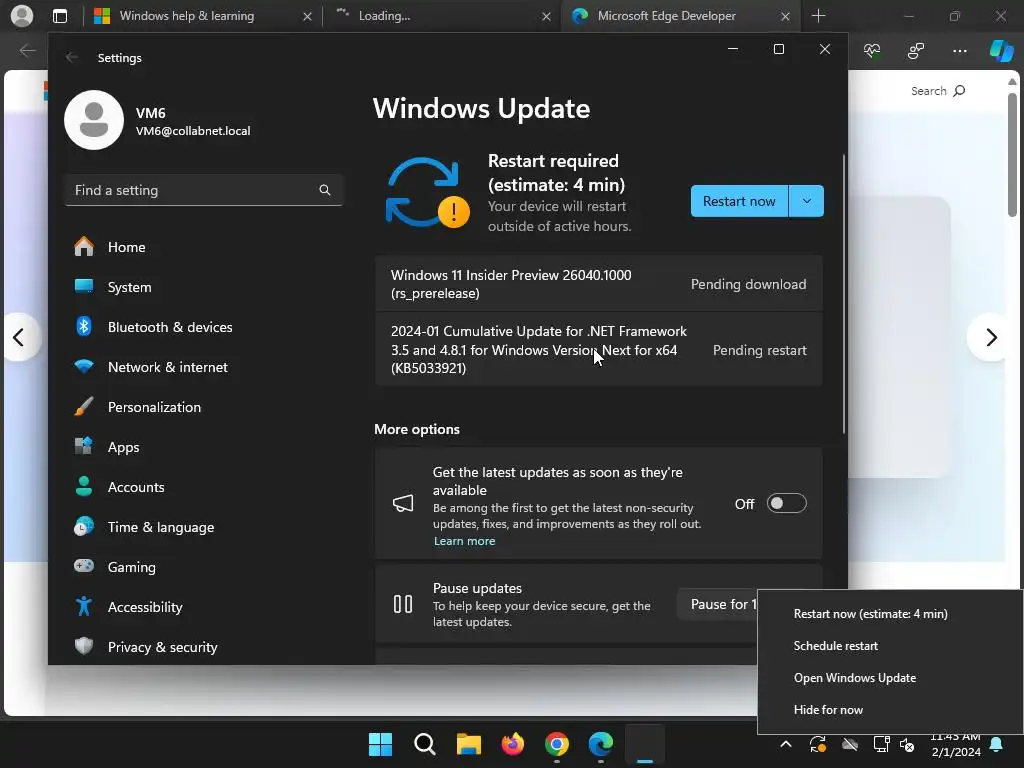
Task: Open the Pause for duration dropdown
Action: (x=717, y=604)
